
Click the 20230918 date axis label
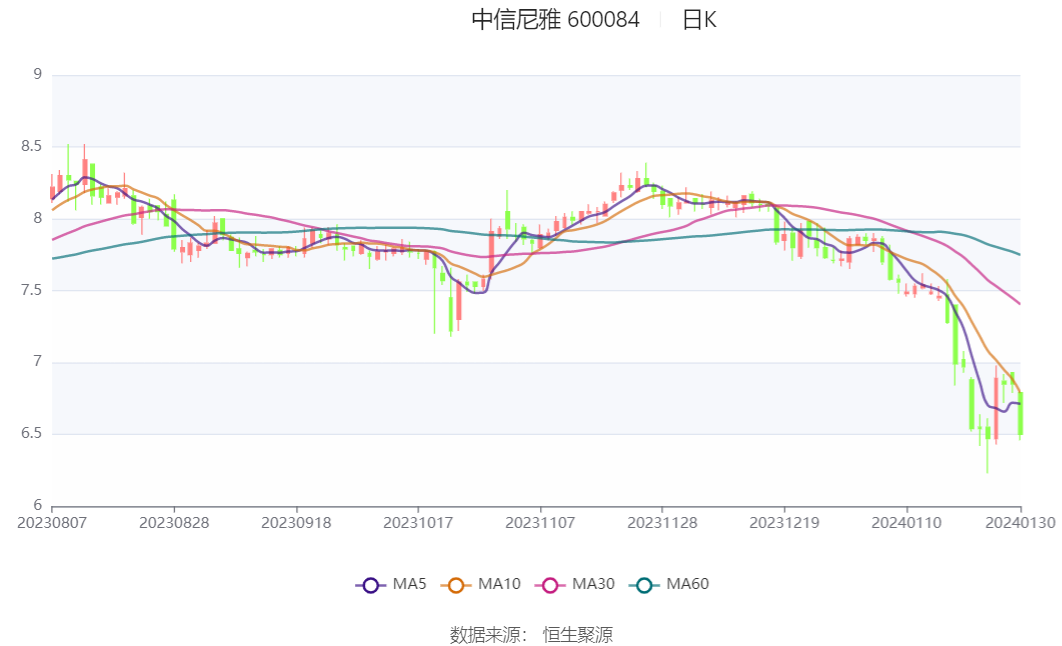[296, 523]
